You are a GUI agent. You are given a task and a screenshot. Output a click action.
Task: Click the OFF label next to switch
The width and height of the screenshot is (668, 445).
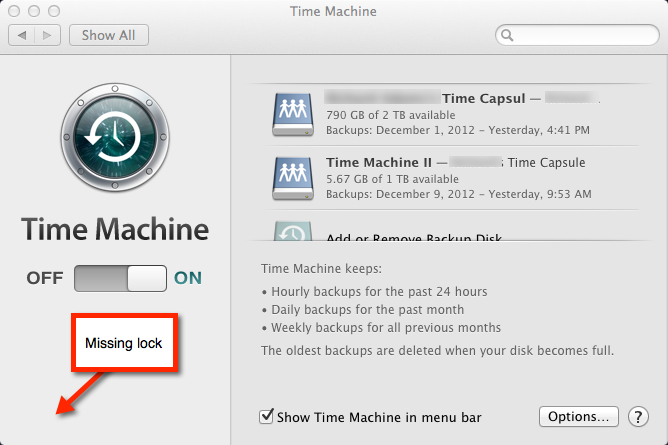click(45, 278)
